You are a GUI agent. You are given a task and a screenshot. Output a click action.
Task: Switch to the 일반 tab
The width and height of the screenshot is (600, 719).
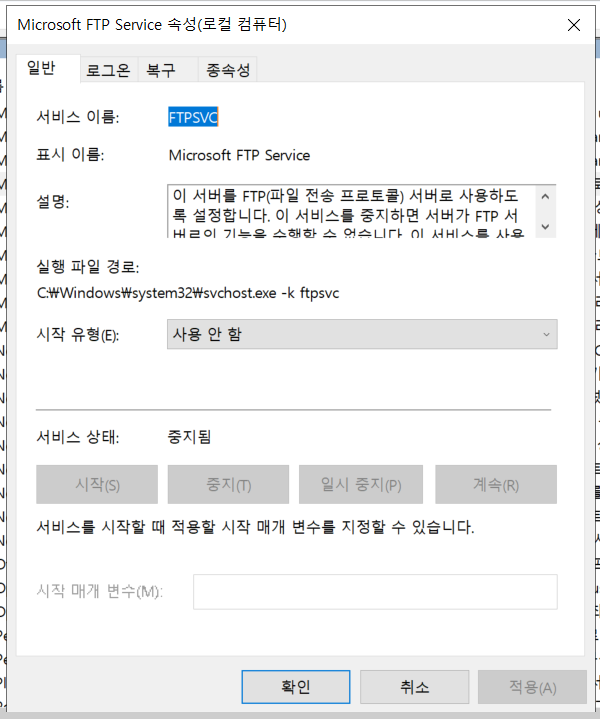click(x=48, y=68)
